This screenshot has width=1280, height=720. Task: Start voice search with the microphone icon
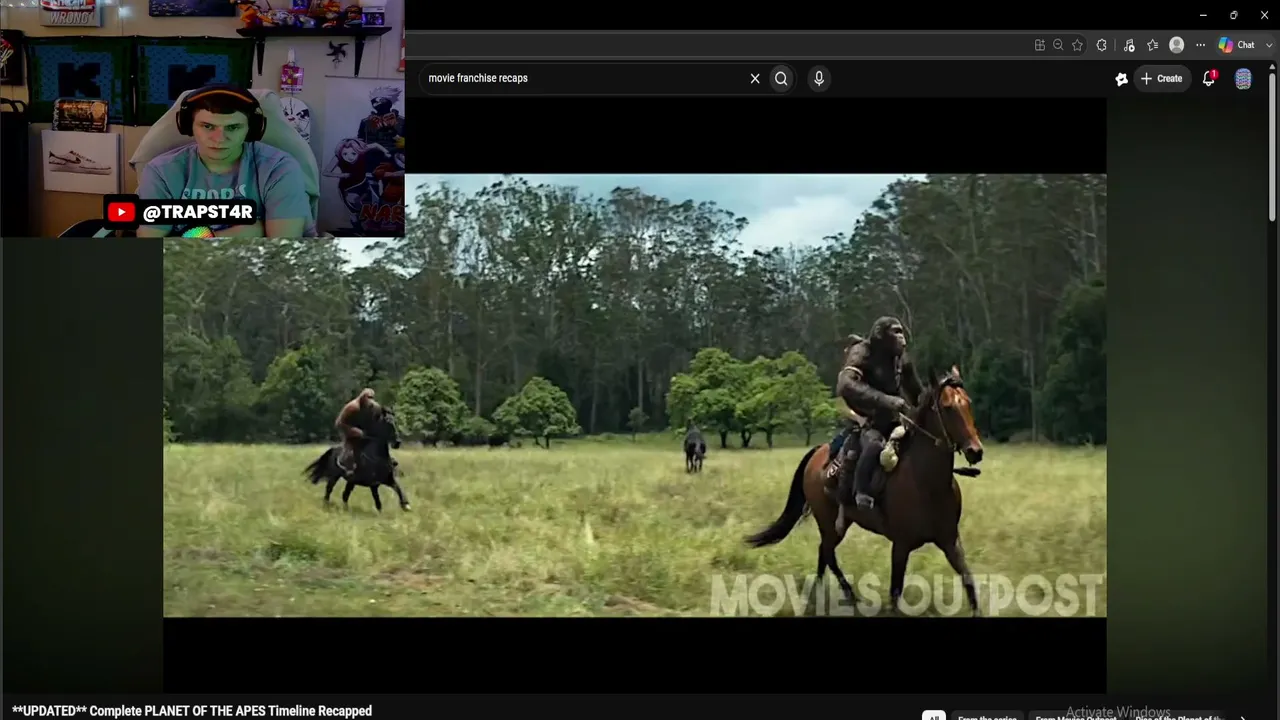tap(819, 78)
